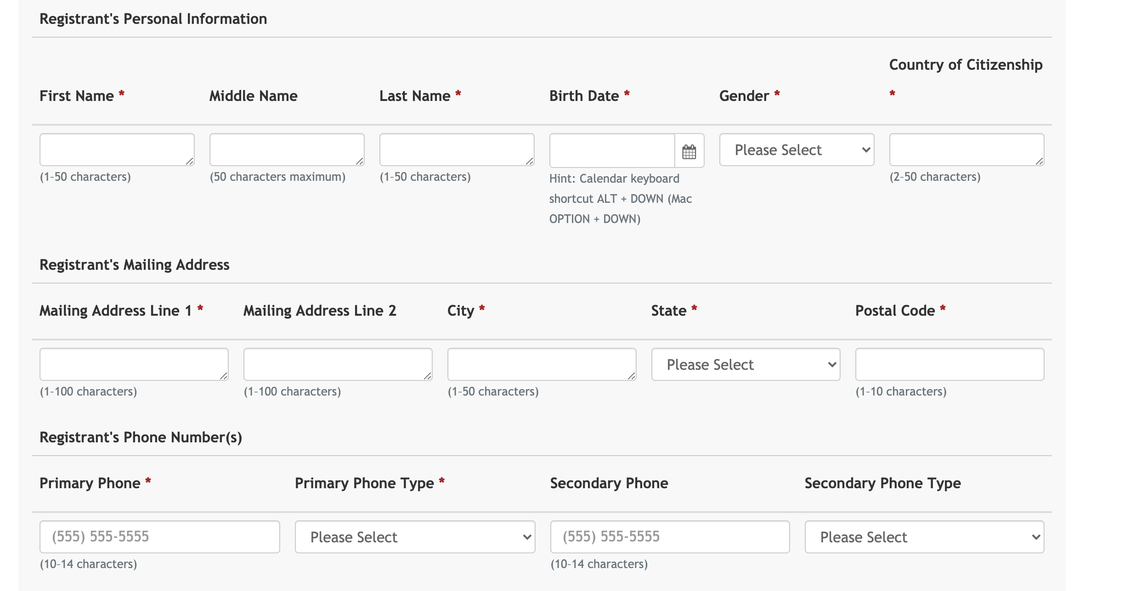Open the Birth Date calendar picker icon
Viewport: 1130px width, 591px height.
689,151
